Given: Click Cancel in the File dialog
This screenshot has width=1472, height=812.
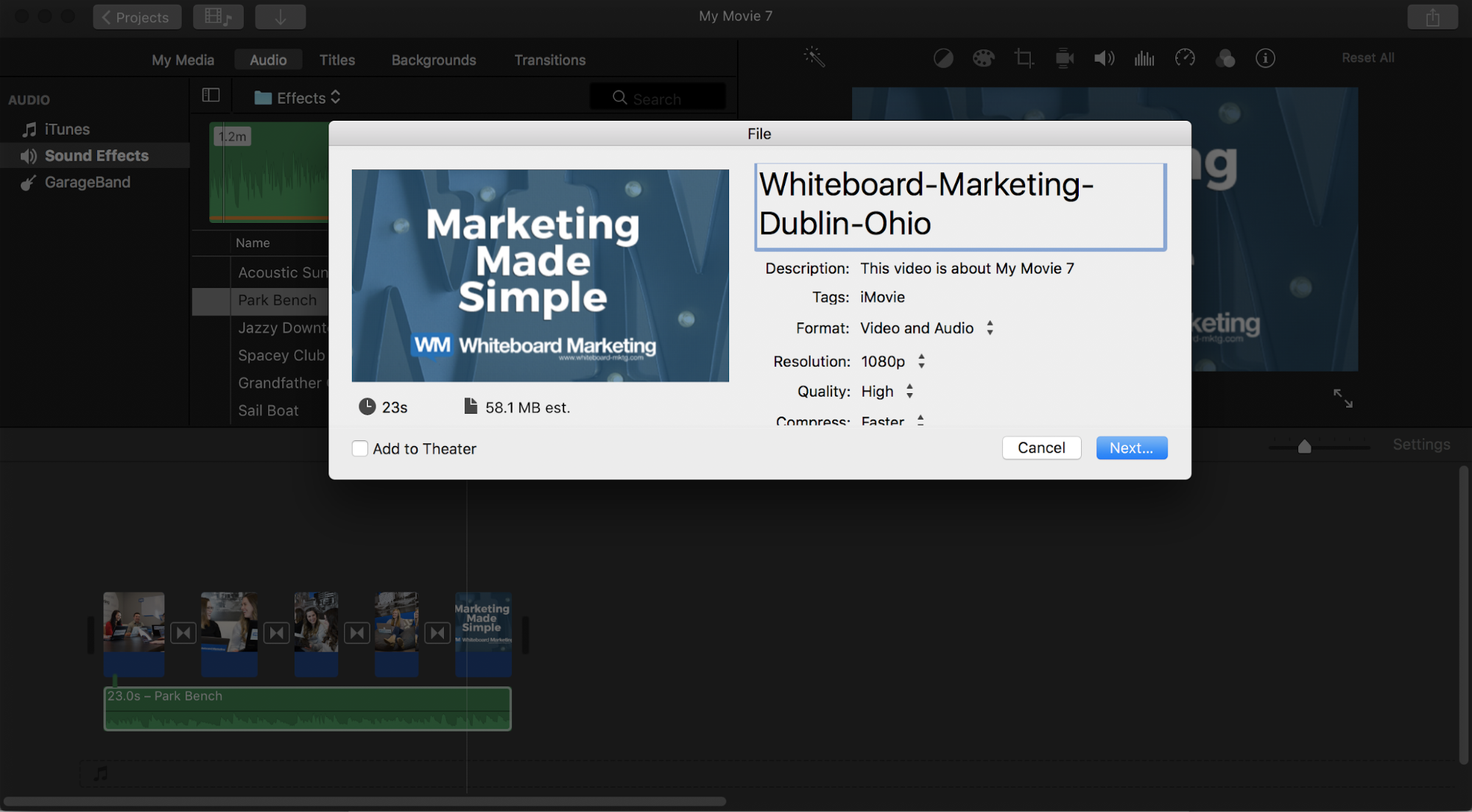Looking at the screenshot, I should [x=1041, y=448].
